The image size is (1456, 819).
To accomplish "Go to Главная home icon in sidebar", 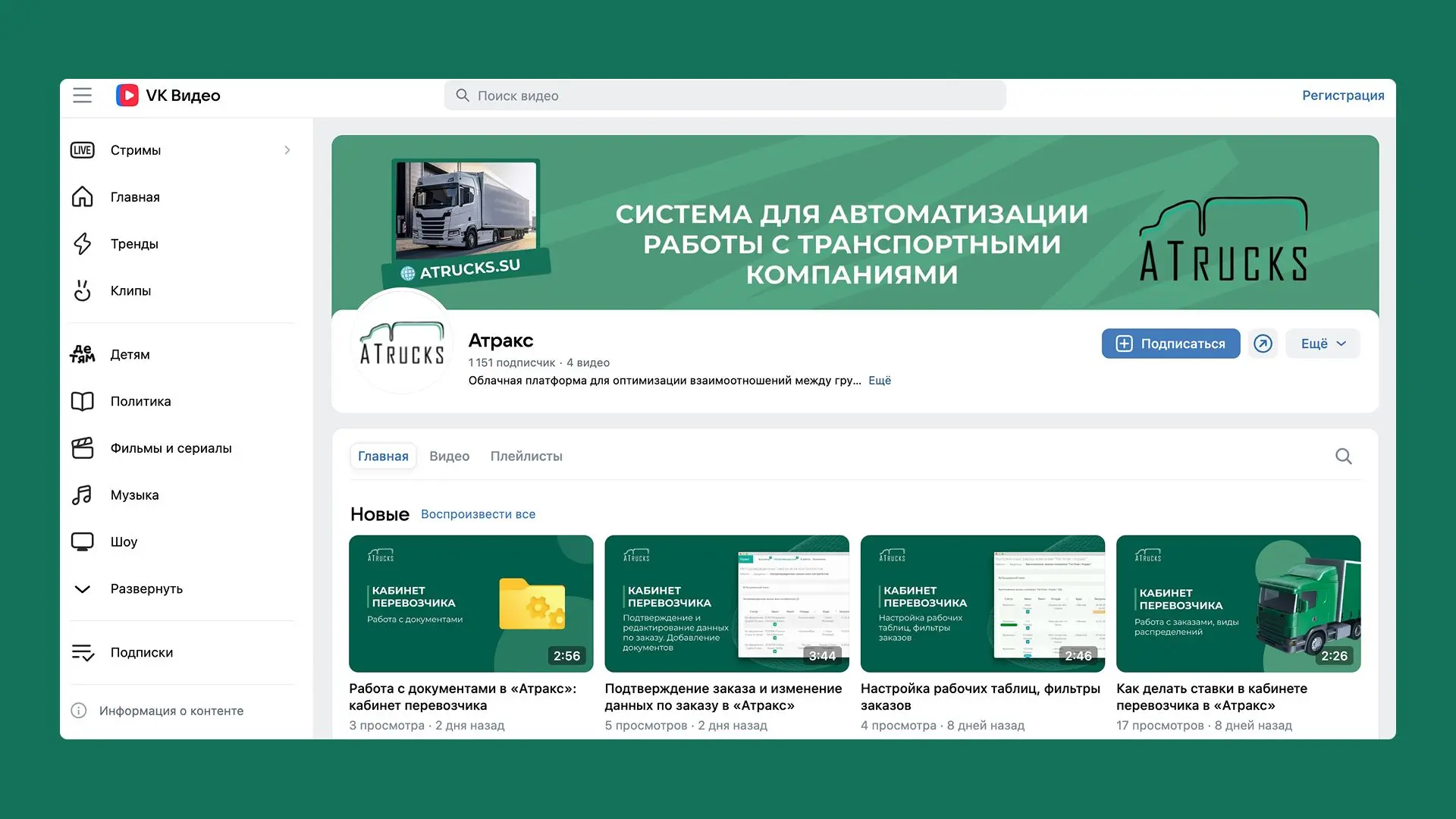I will pyautogui.click(x=82, y=197).
